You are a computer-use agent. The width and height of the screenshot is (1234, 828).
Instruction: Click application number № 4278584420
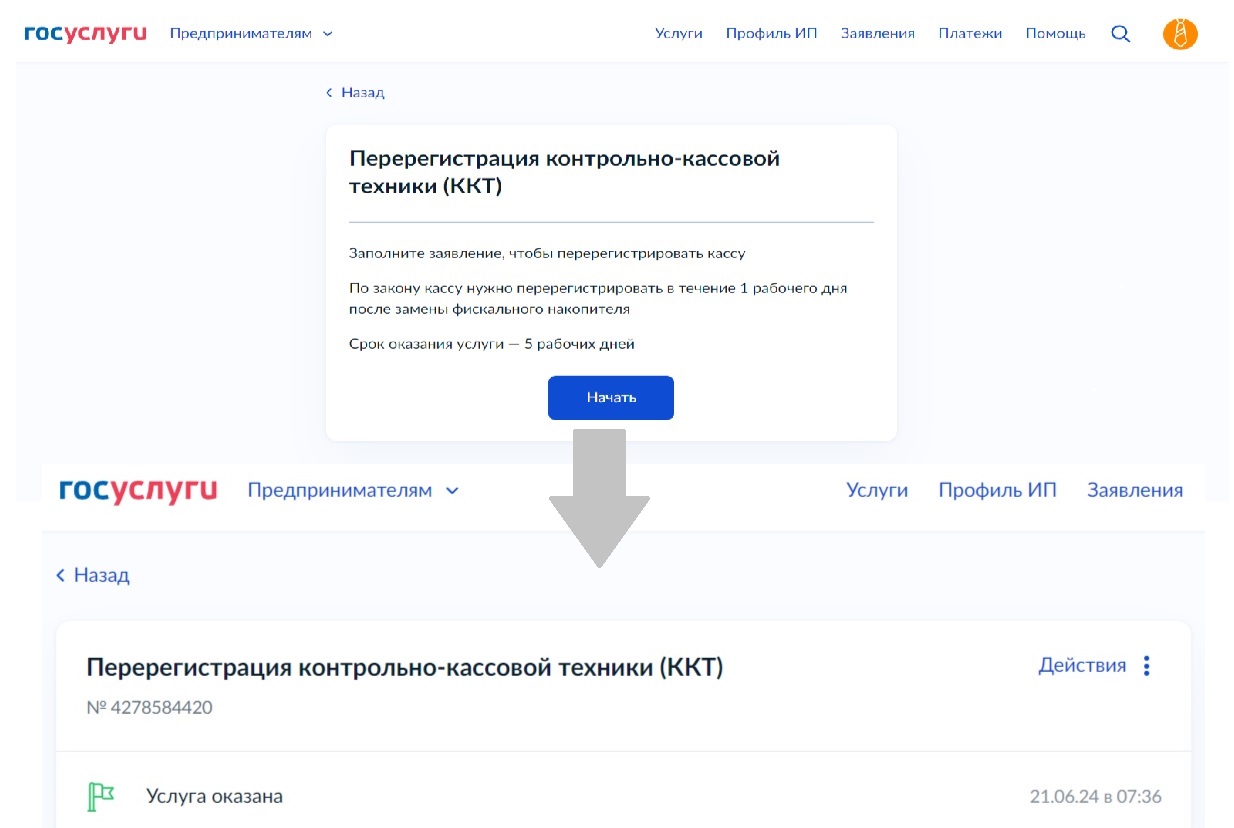(149, 708)
